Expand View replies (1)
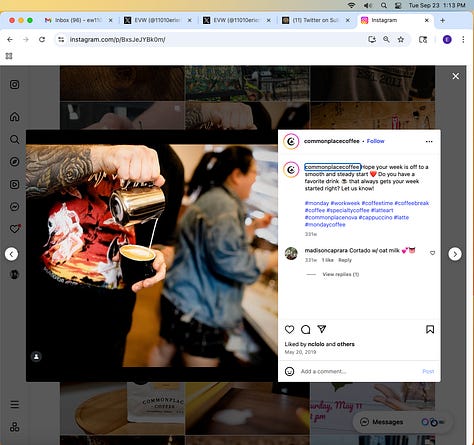 click(x=340, y=274)
